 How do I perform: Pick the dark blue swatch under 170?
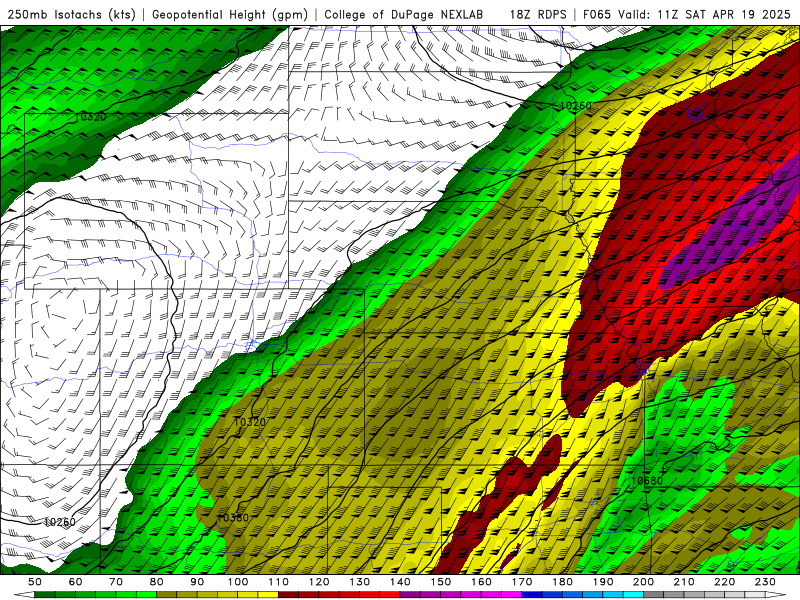[x=532, y=595]
